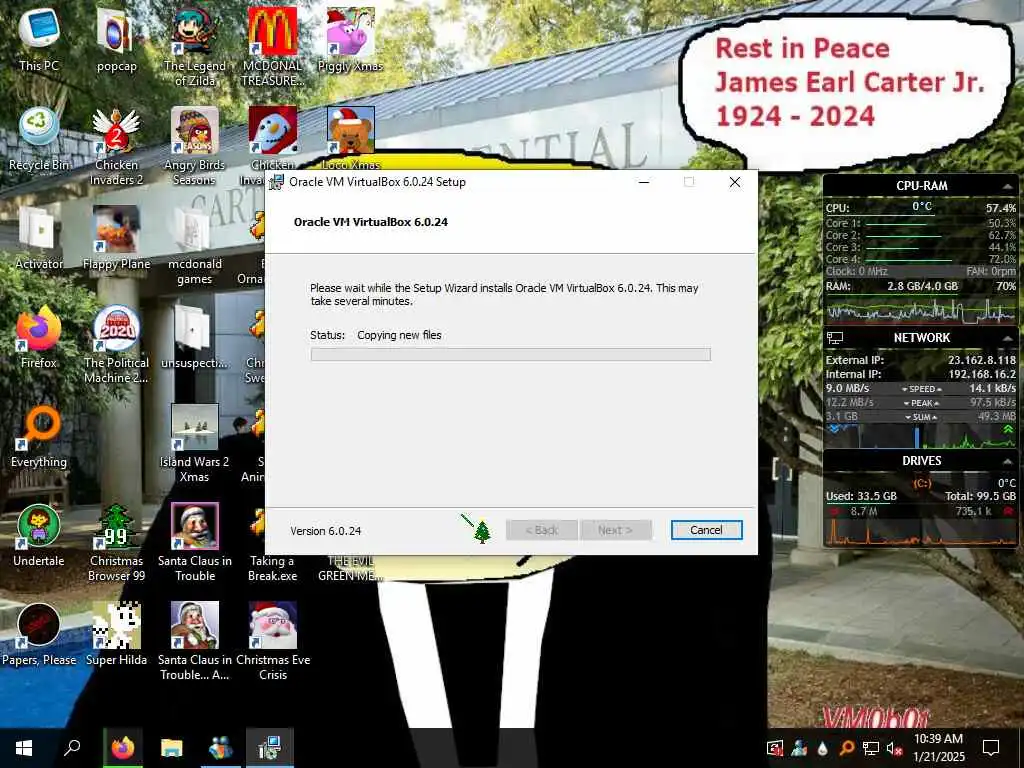The height and width of the screenshot is (768, 1024).
Task: Select the unsuspecti... file icon
Action: click(x=194, y=336)
